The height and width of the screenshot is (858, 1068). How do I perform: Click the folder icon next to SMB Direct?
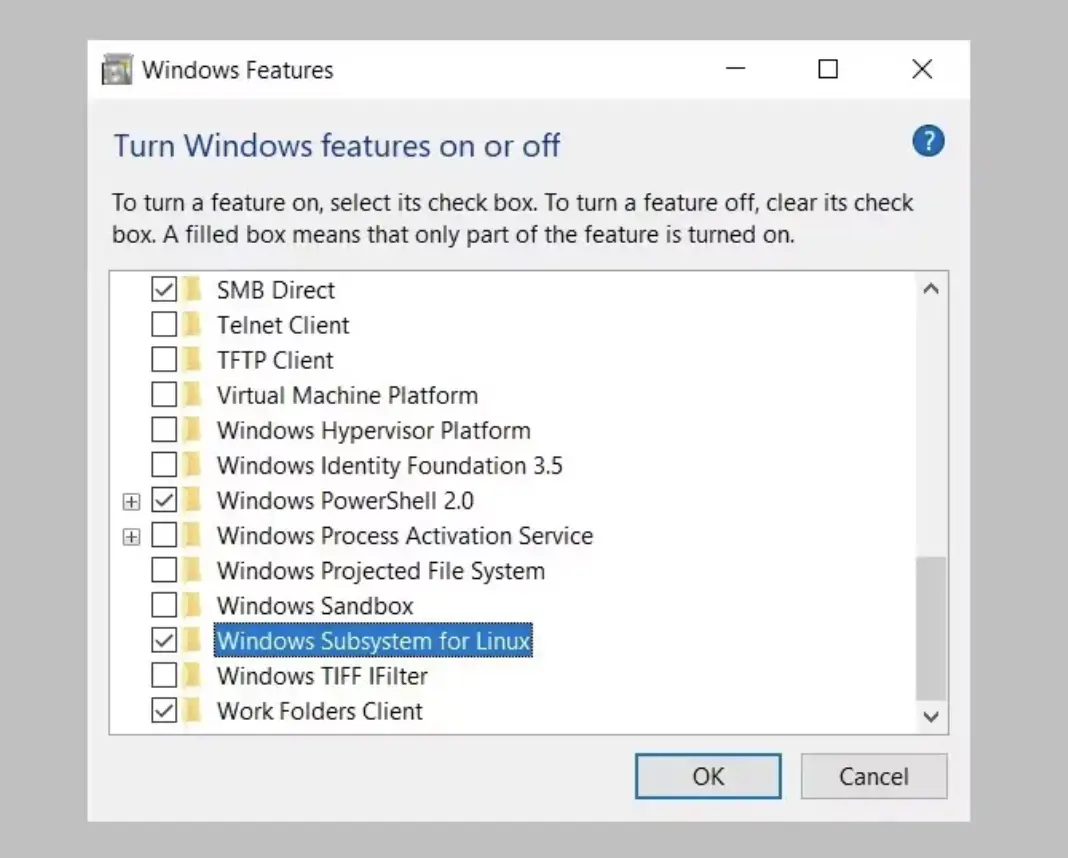(193, 290)
